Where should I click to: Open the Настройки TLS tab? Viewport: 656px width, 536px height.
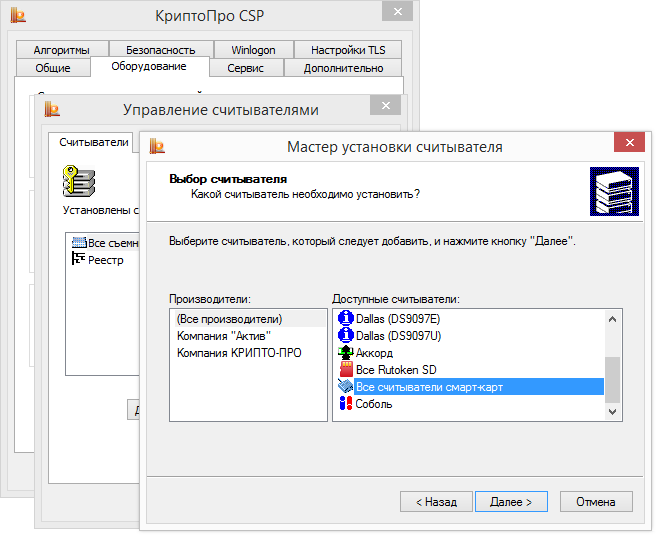coord(348,49)
